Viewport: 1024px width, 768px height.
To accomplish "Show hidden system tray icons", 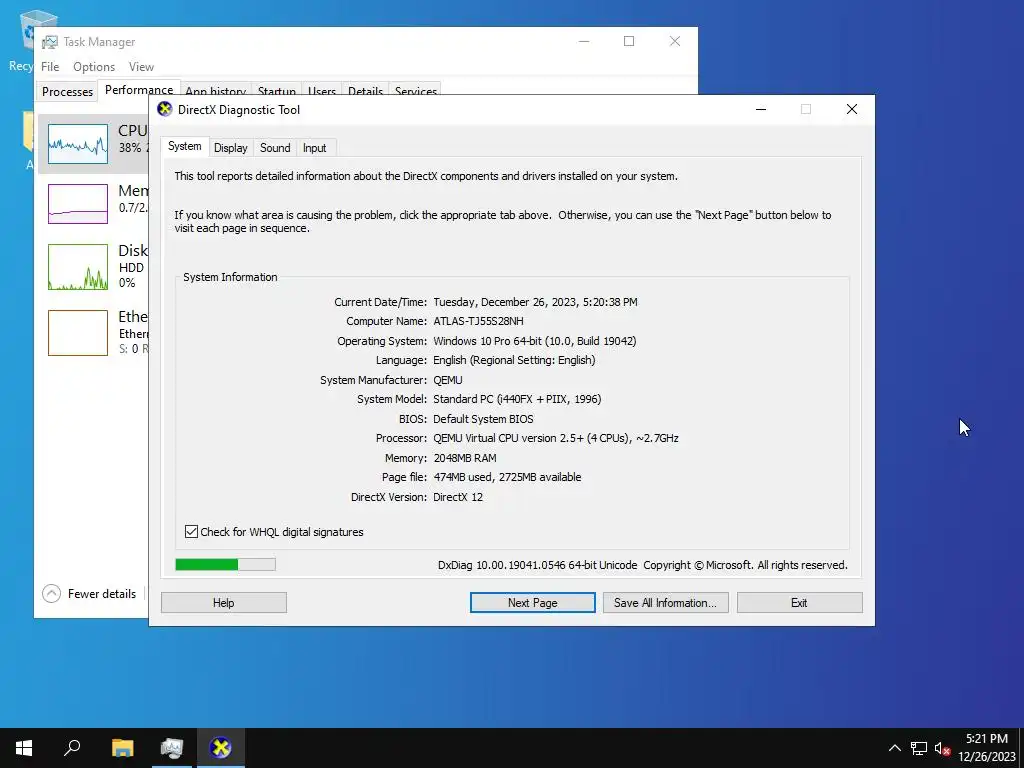I will pyautogui.click(x=895, y=748).
